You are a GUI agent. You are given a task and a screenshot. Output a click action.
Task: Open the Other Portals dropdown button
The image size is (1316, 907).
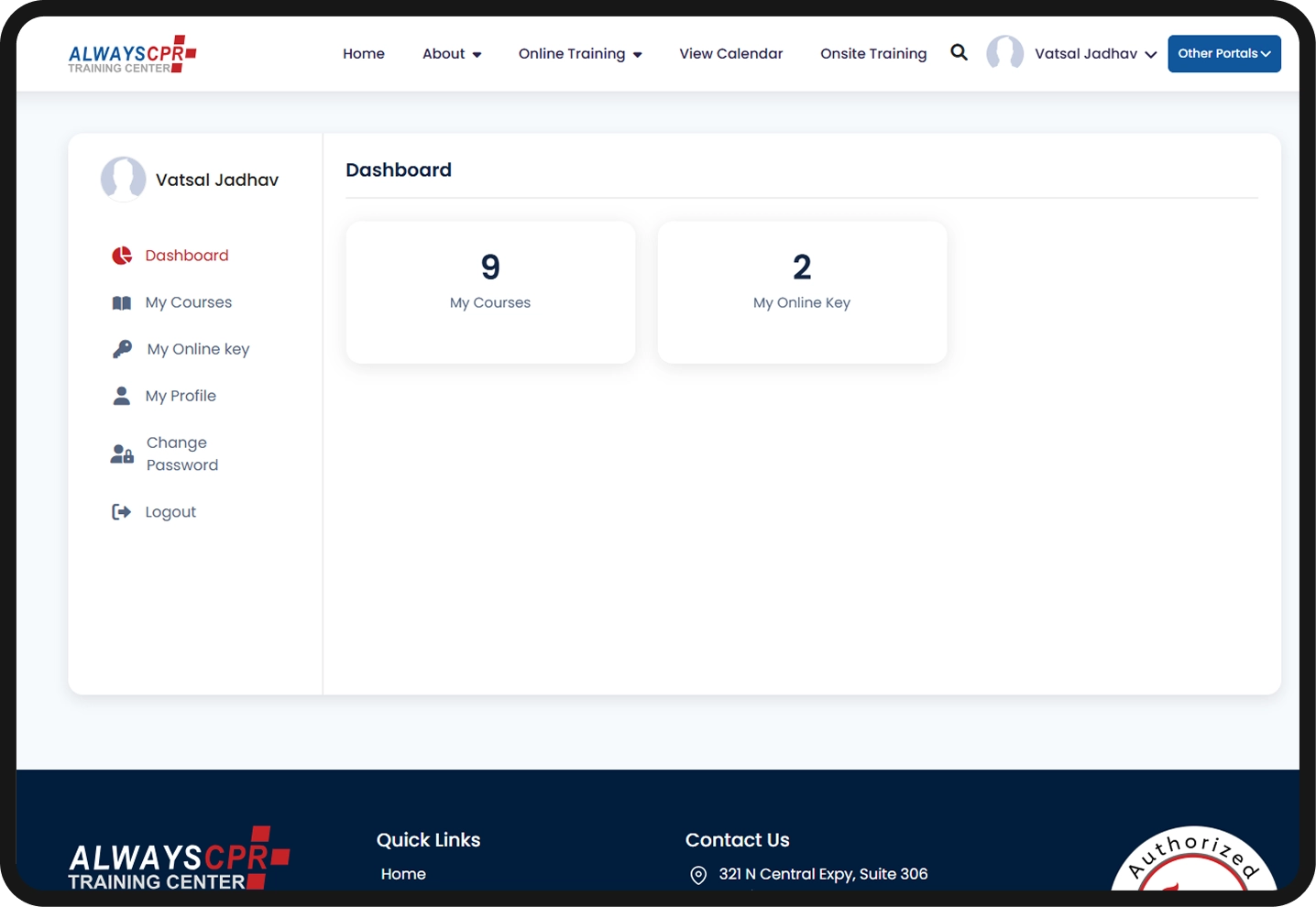(x=1224, y=53)
